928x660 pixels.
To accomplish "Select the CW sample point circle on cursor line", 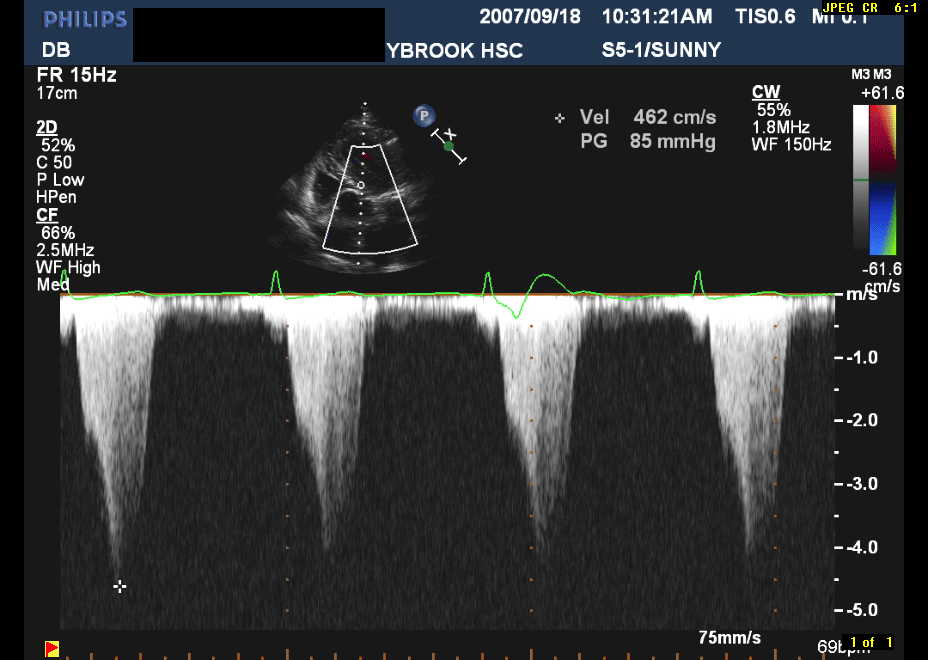I will click(x=361, y=185).
